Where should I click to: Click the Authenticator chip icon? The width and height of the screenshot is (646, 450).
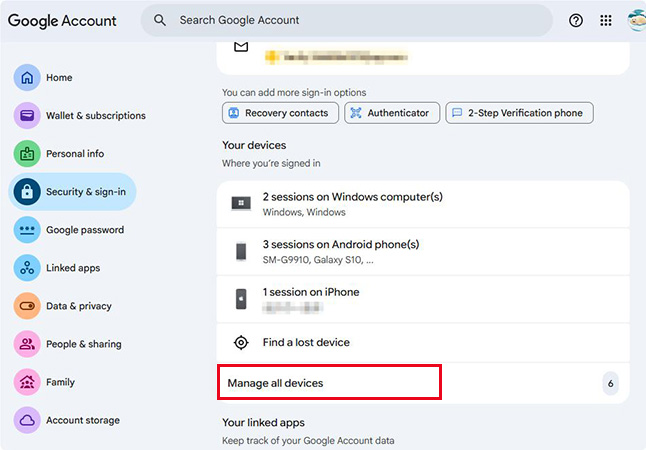point(356,113)
